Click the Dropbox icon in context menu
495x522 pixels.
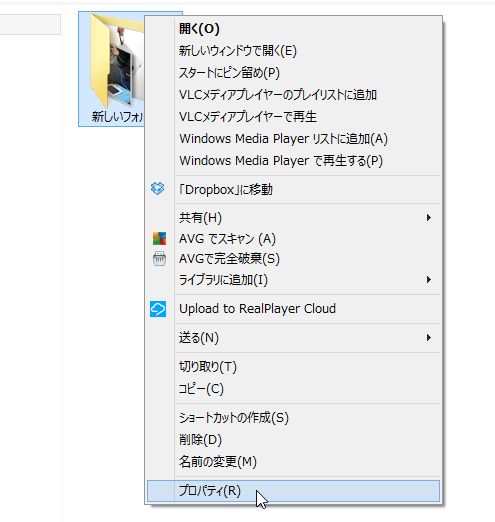pos(157,189)
